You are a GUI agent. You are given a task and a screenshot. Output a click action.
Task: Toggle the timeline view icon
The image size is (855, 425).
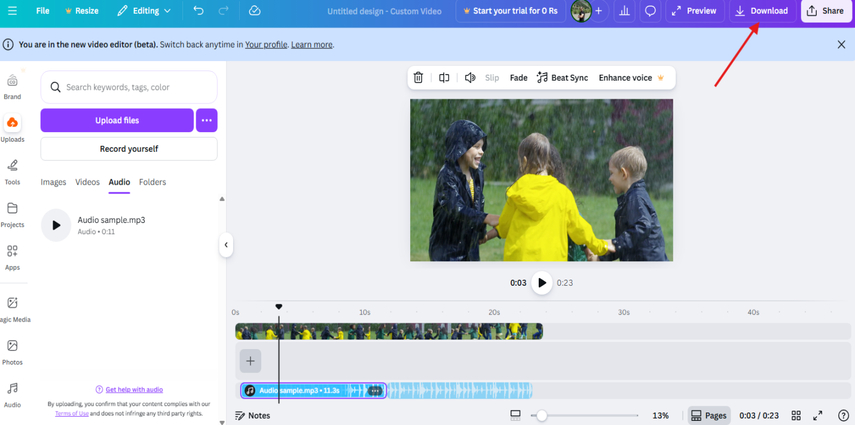pyautogui.click(x=515, y=416)
